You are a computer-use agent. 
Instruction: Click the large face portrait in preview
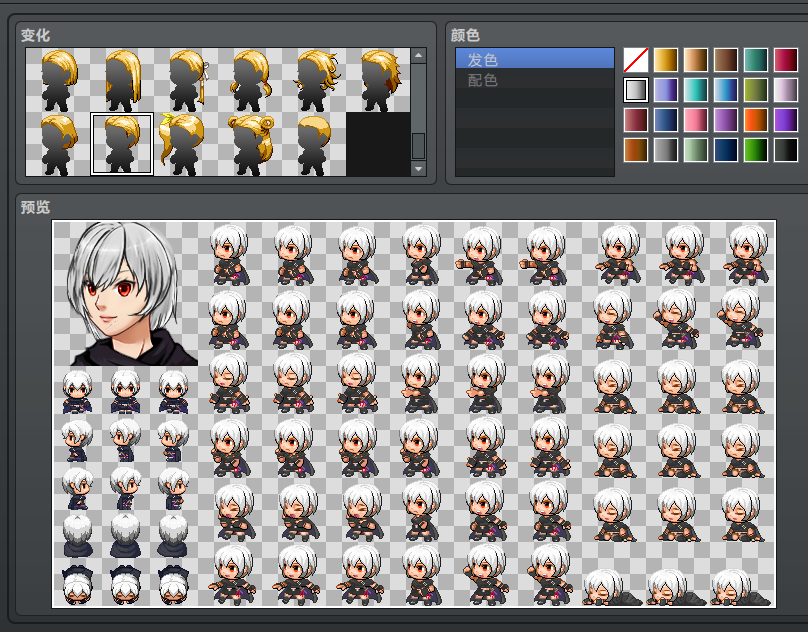(126, 293)
